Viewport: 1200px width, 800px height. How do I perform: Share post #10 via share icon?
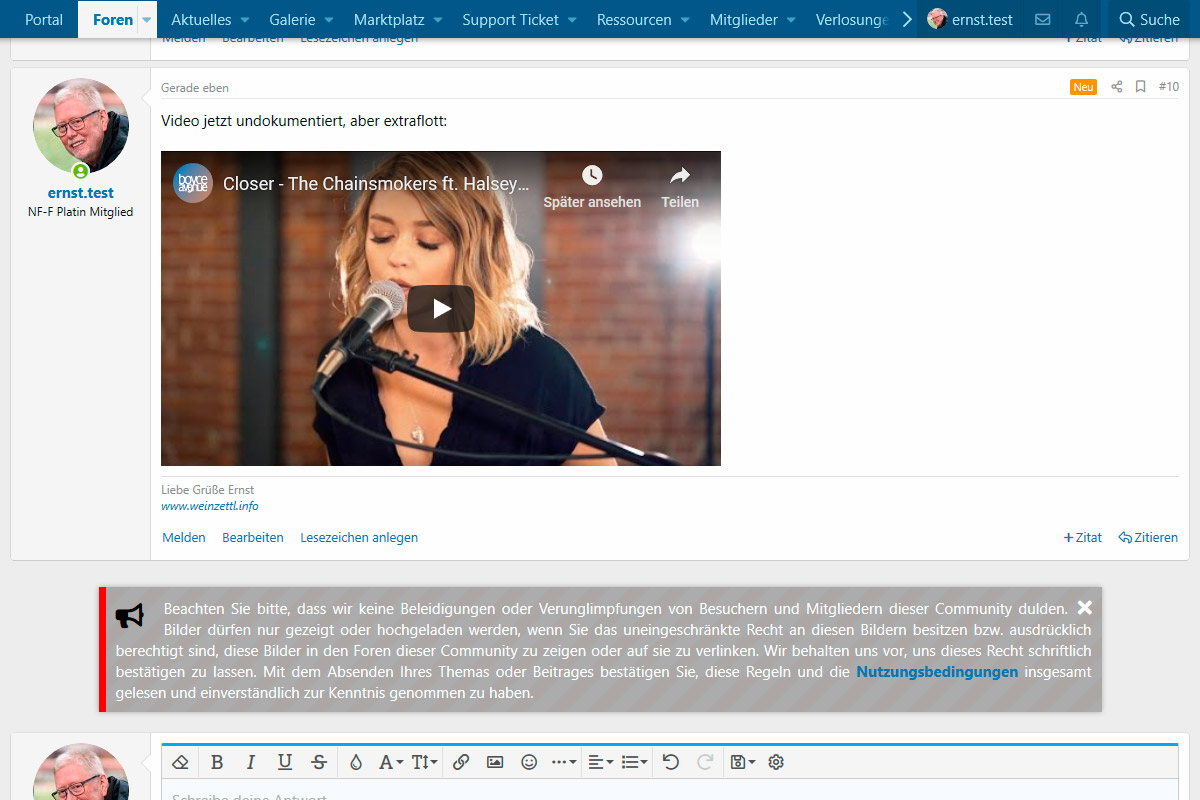[x=1117, y=87]
